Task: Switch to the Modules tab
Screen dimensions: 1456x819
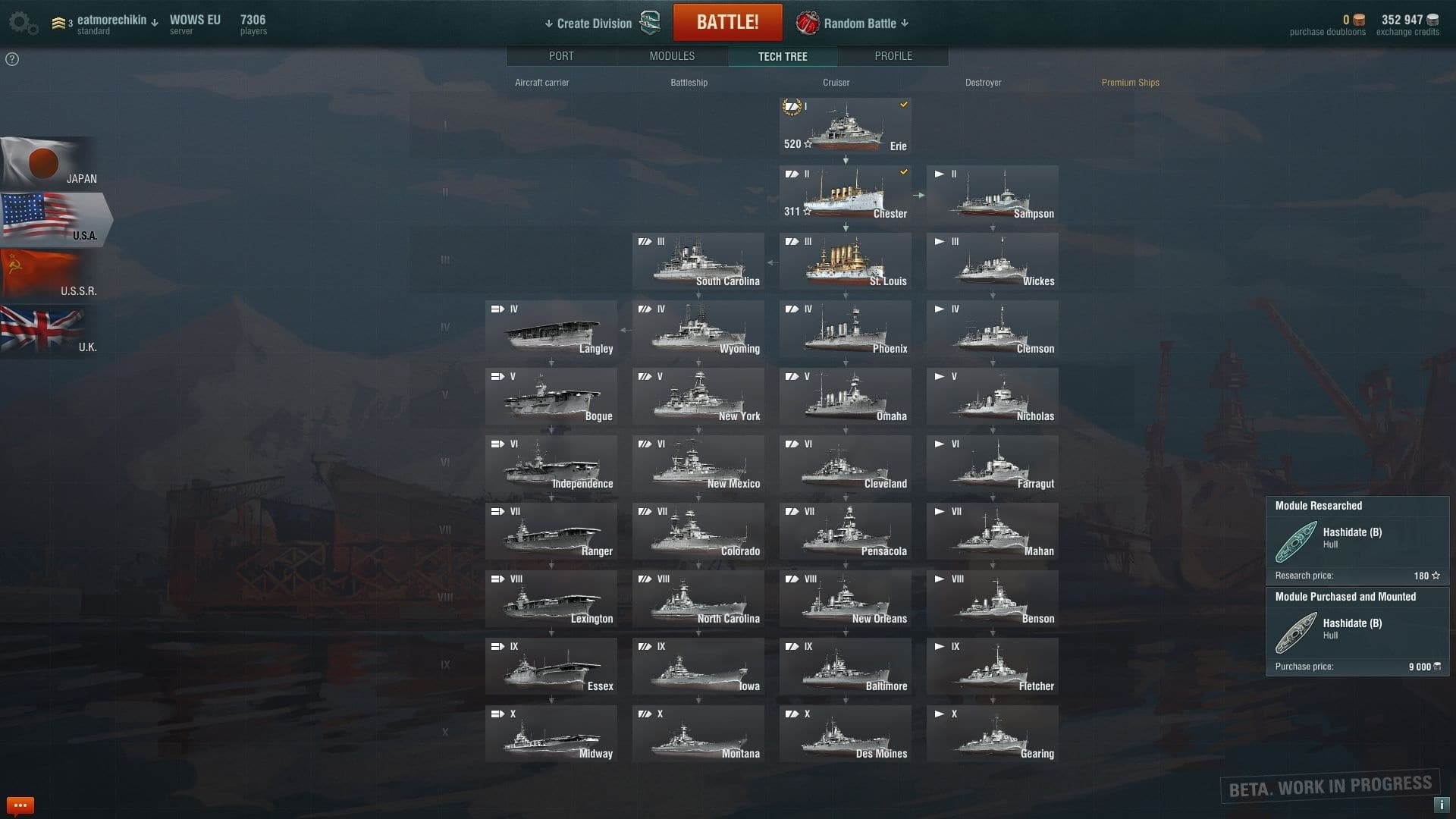Action: click(x=672, y=56)
